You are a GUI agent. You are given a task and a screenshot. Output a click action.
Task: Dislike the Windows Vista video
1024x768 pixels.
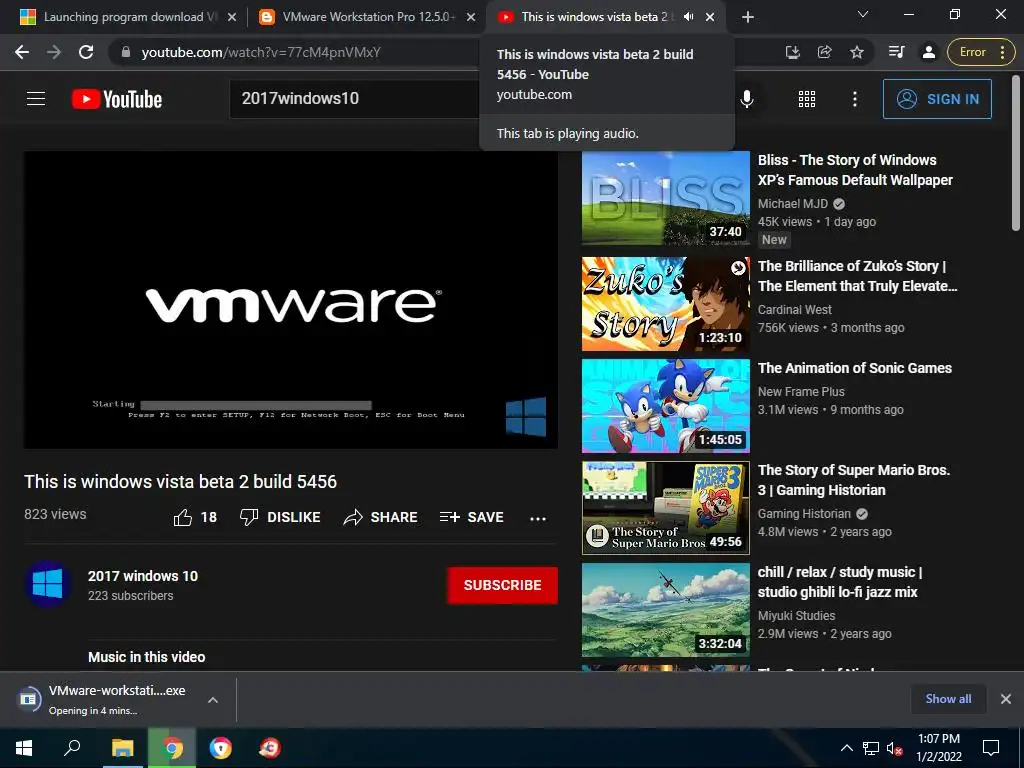280,517
